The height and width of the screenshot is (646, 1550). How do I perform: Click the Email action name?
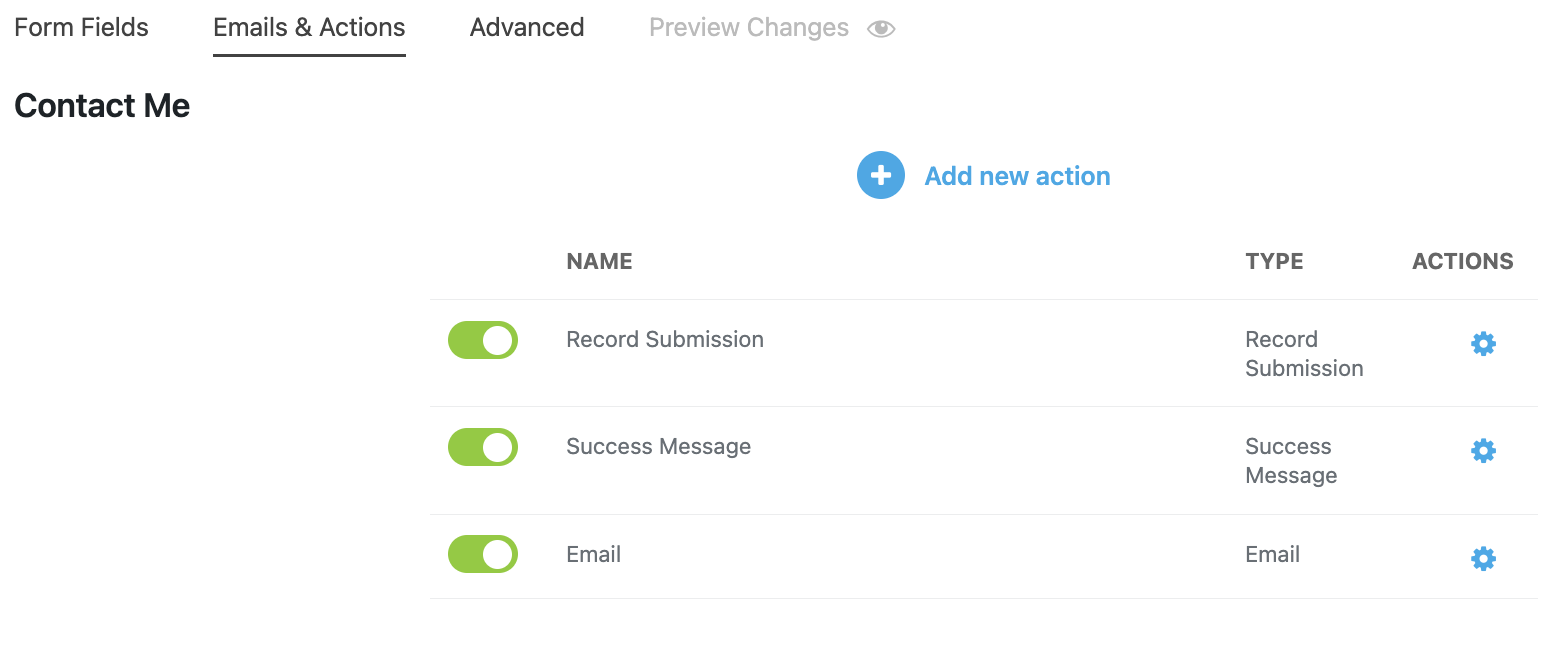(x=594, y=555)
